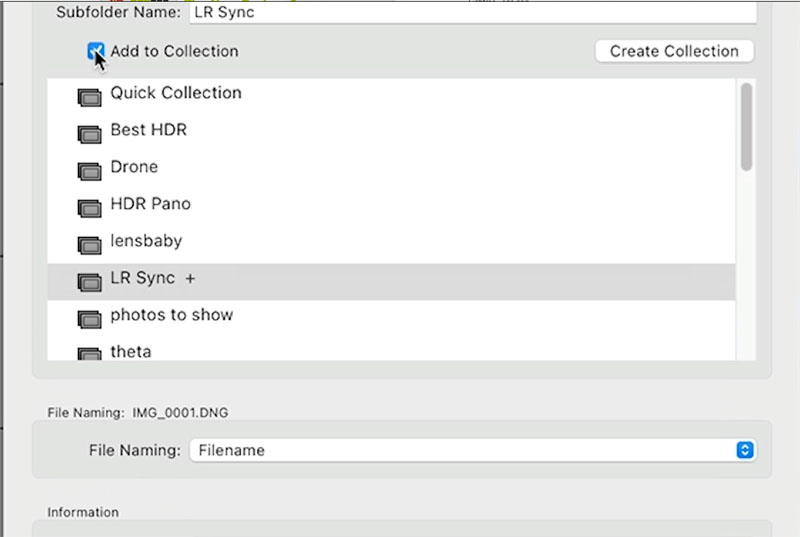Click the LR Sync collection icon
This screenshot has height=537, width=800.
pyautogui.click(x=89, y=282)
